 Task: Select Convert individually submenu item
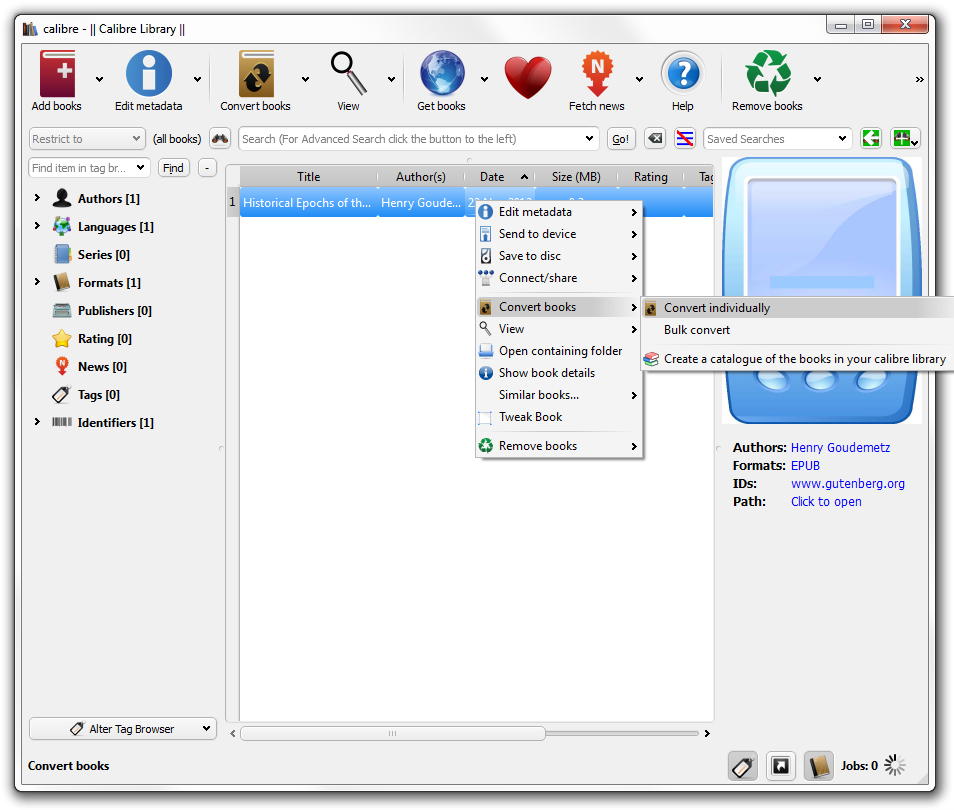(798, 308)
